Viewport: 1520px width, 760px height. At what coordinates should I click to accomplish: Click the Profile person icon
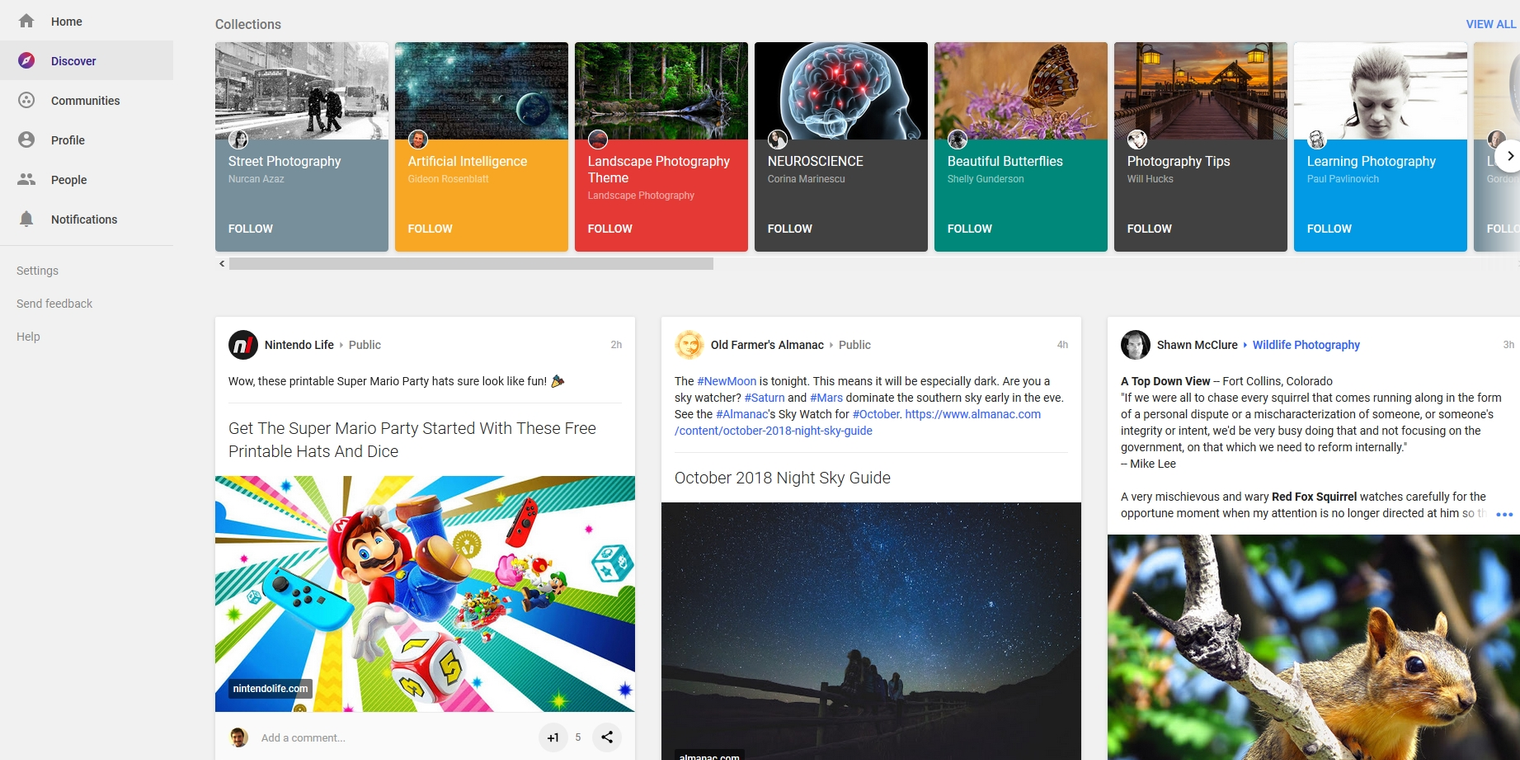click(x=27, y=140)
